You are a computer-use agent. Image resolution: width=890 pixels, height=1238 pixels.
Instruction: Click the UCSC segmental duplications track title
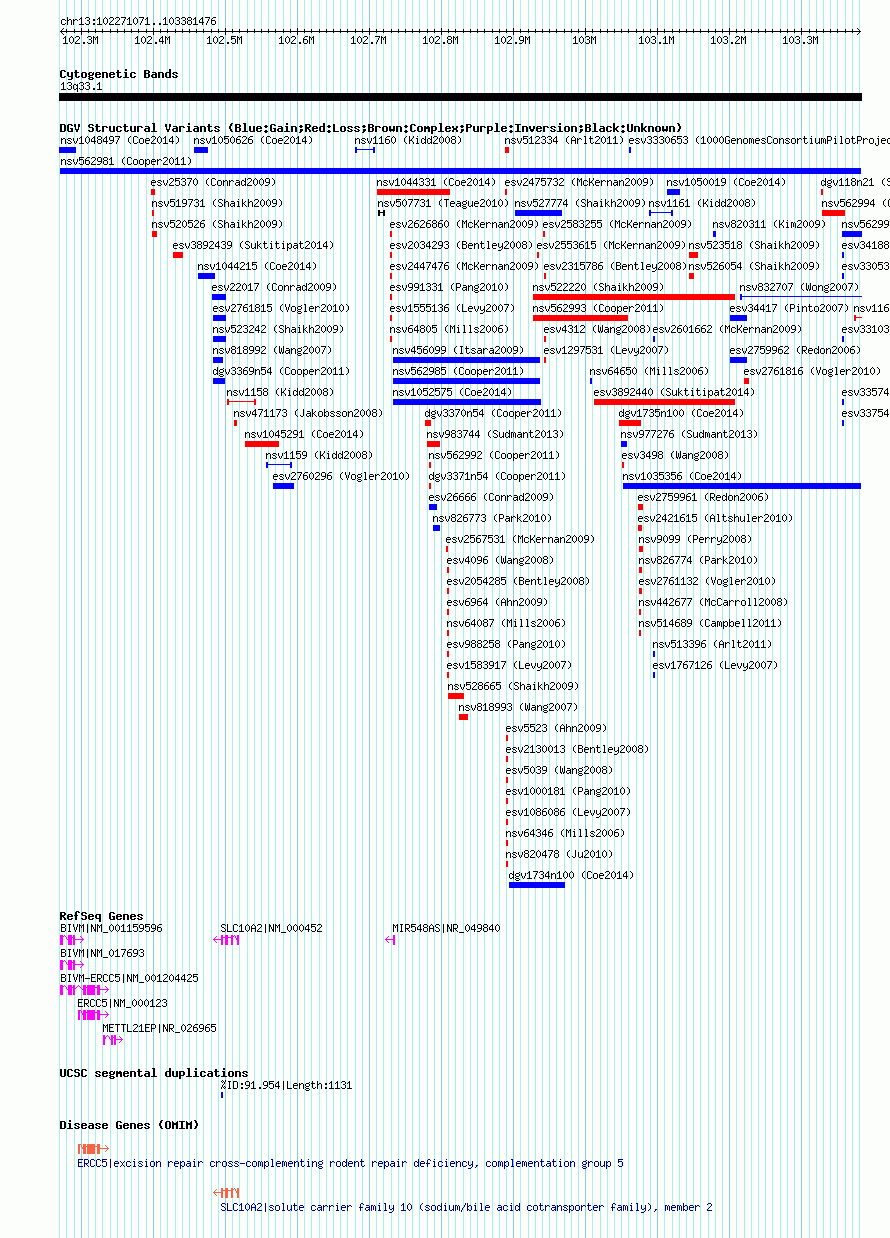pos(154,1073)
